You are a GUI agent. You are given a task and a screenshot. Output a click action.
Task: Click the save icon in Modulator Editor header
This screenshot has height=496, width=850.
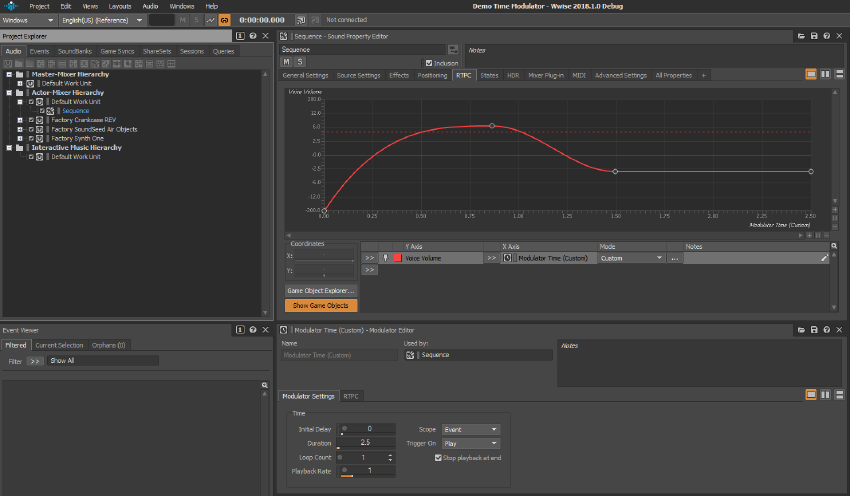tap(814, 330)
